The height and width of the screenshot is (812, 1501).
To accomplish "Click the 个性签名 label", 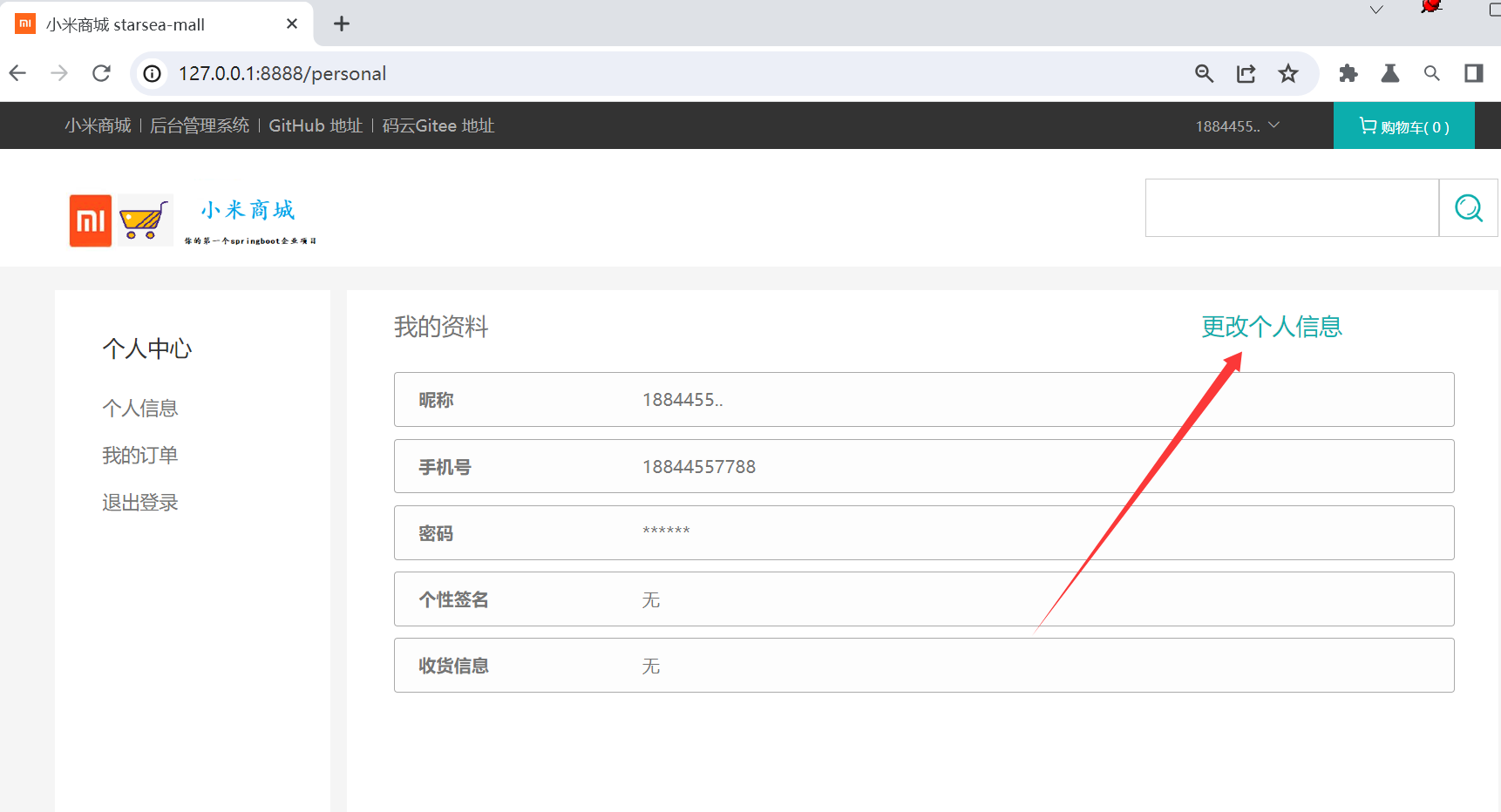I will (453, 599).
